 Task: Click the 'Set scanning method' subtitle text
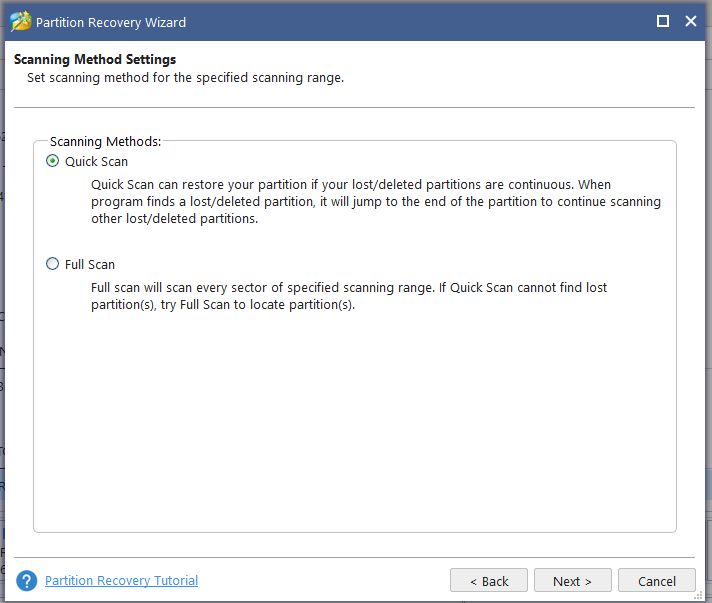[185, 77]
